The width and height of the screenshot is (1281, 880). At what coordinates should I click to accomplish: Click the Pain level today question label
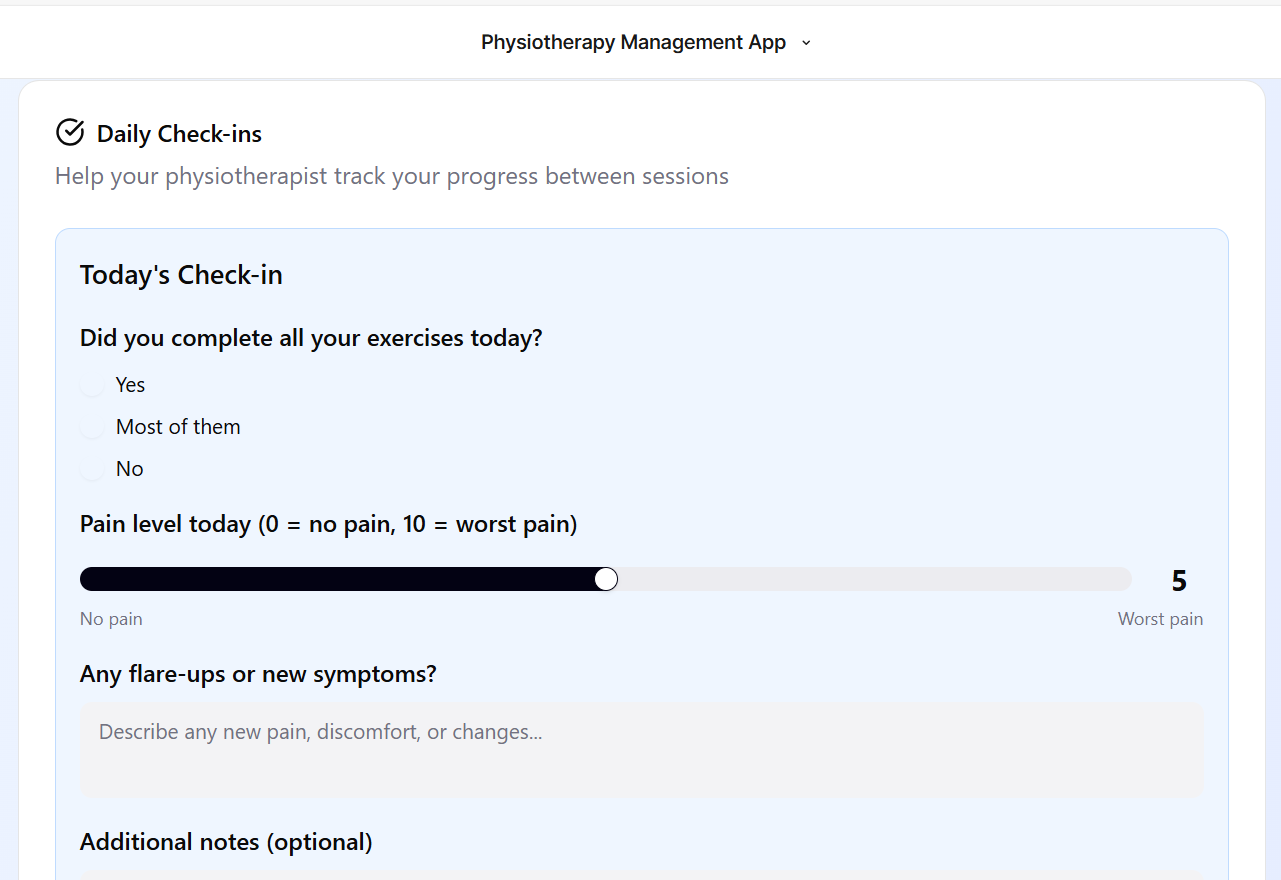328,523
